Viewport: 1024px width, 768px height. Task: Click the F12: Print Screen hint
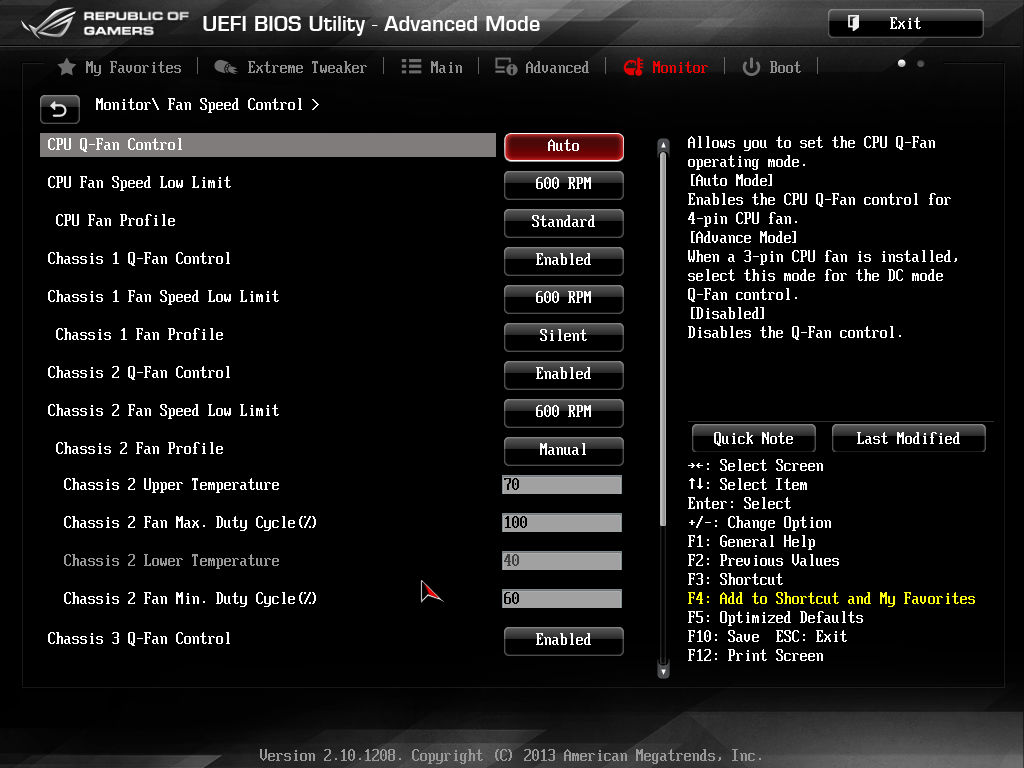point(756,655)
